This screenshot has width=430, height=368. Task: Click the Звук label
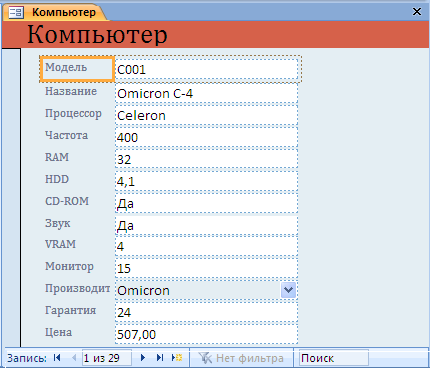(x=58, y=223)
